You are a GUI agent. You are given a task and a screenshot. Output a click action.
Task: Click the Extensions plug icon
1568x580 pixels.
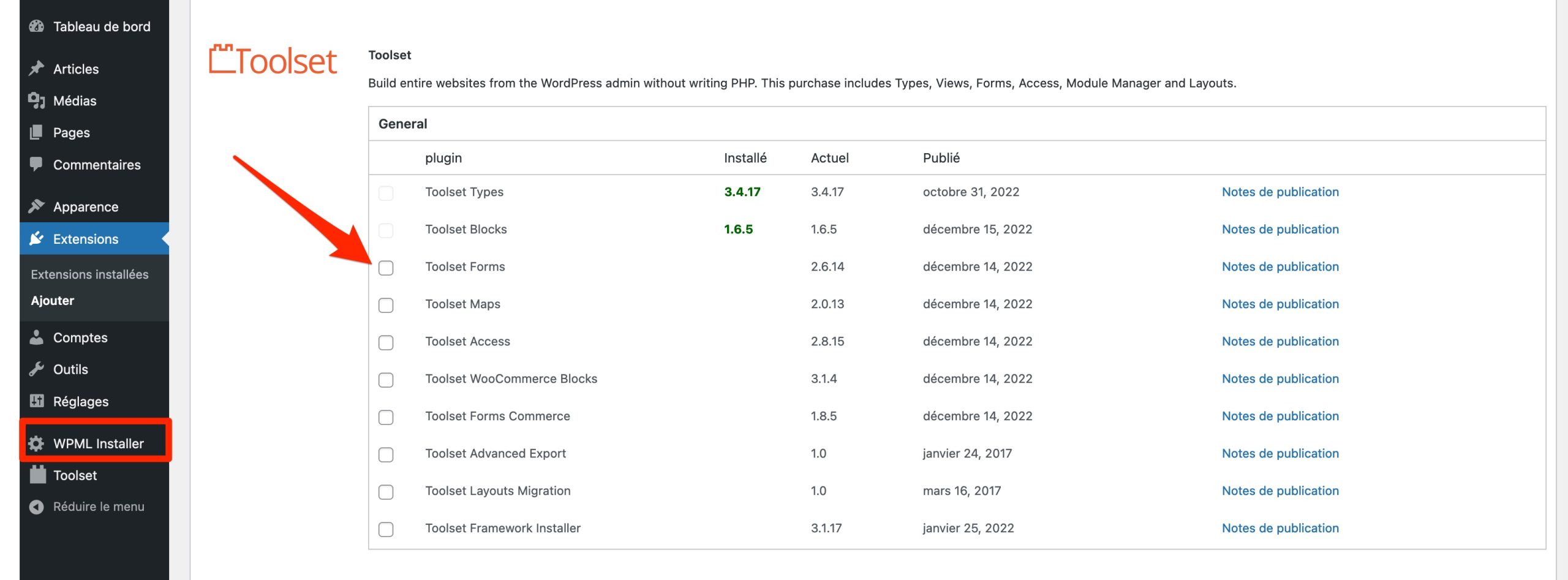pos(37,238)
